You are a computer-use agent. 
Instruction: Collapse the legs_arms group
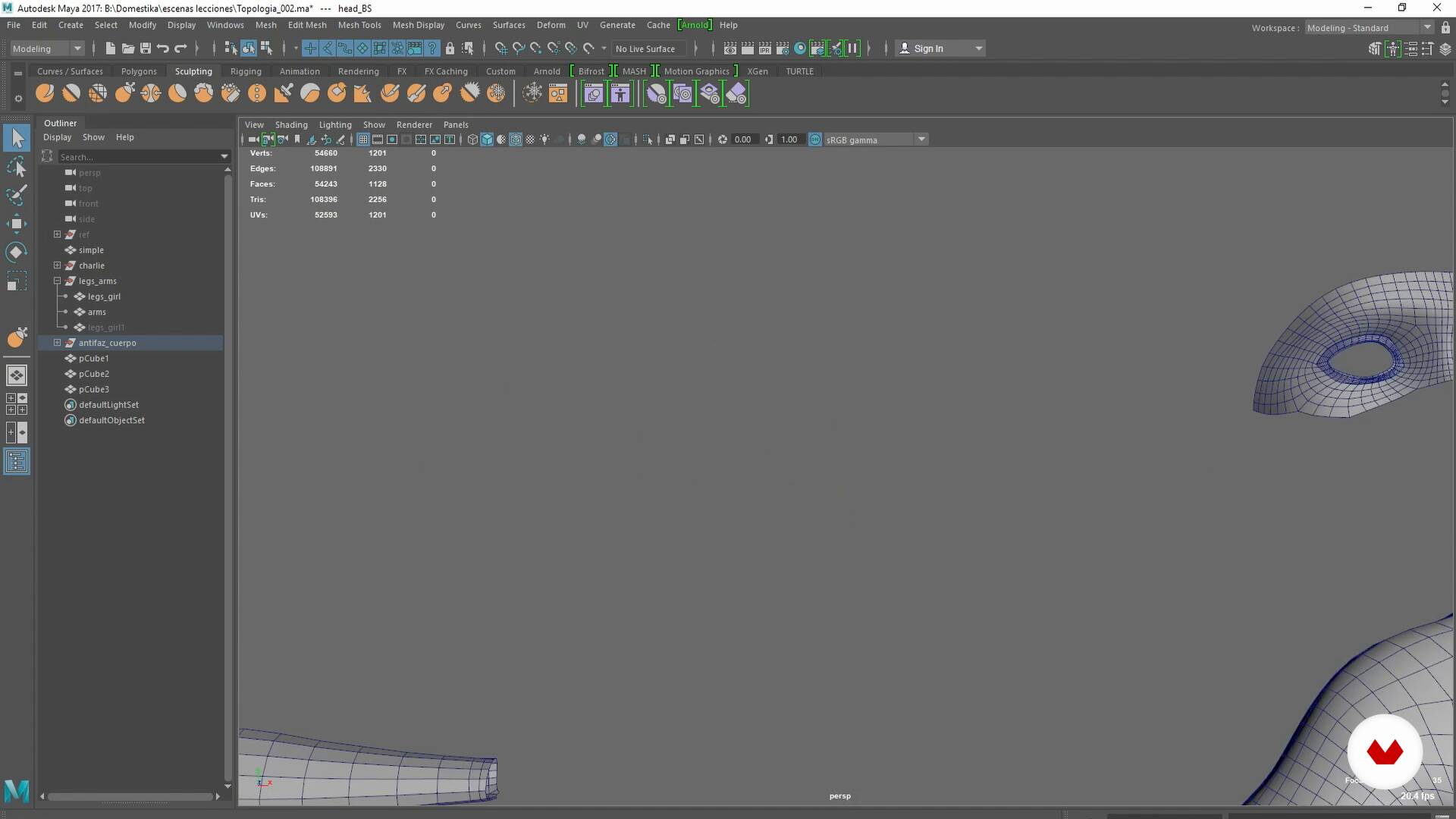click(x=57, y=281)
